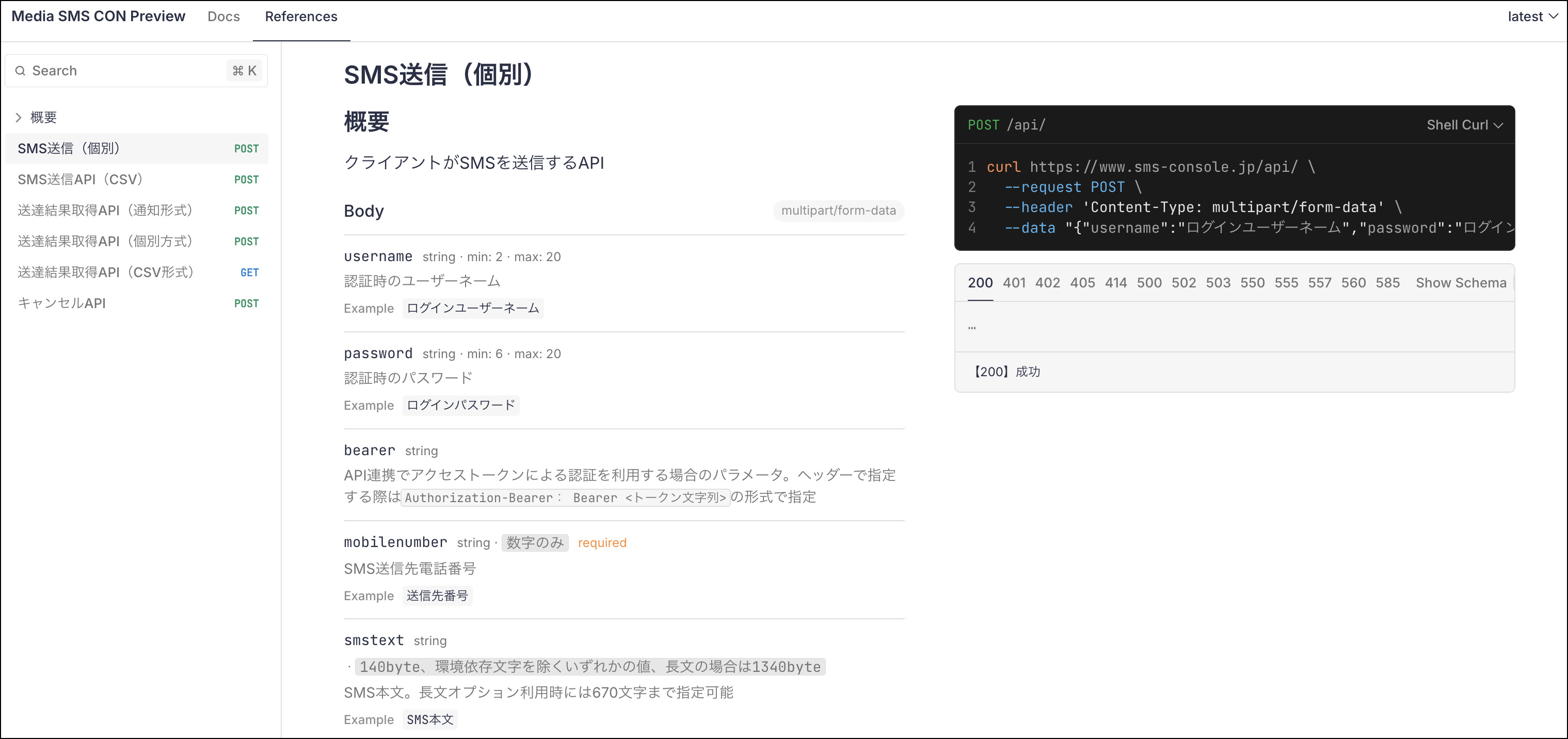Select the 555 response tab
This screenshot has height=739, width=1568.
pyautogui.click(x=1286, y=283)
